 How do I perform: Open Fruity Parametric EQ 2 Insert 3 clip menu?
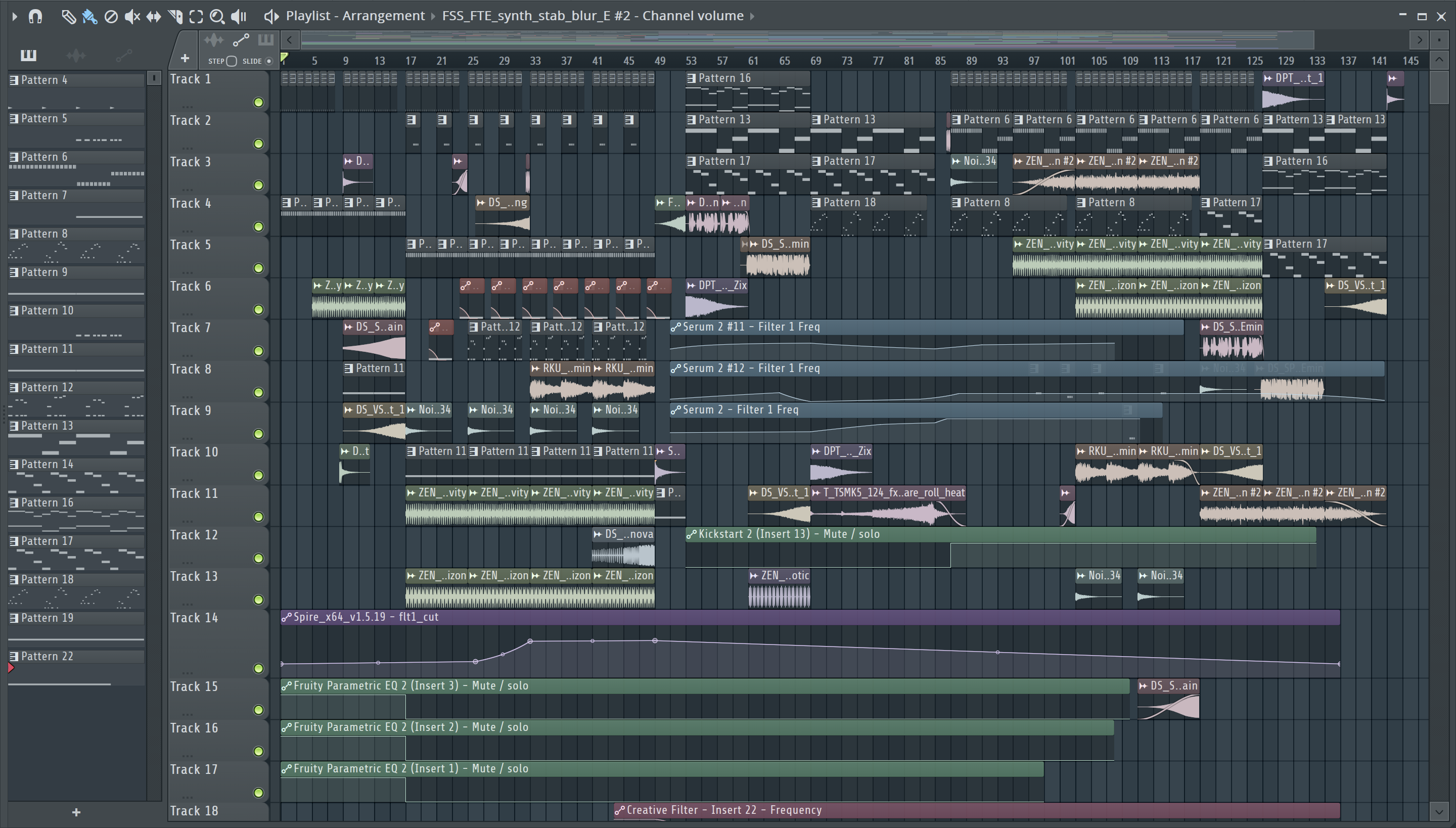click(287, 686)
